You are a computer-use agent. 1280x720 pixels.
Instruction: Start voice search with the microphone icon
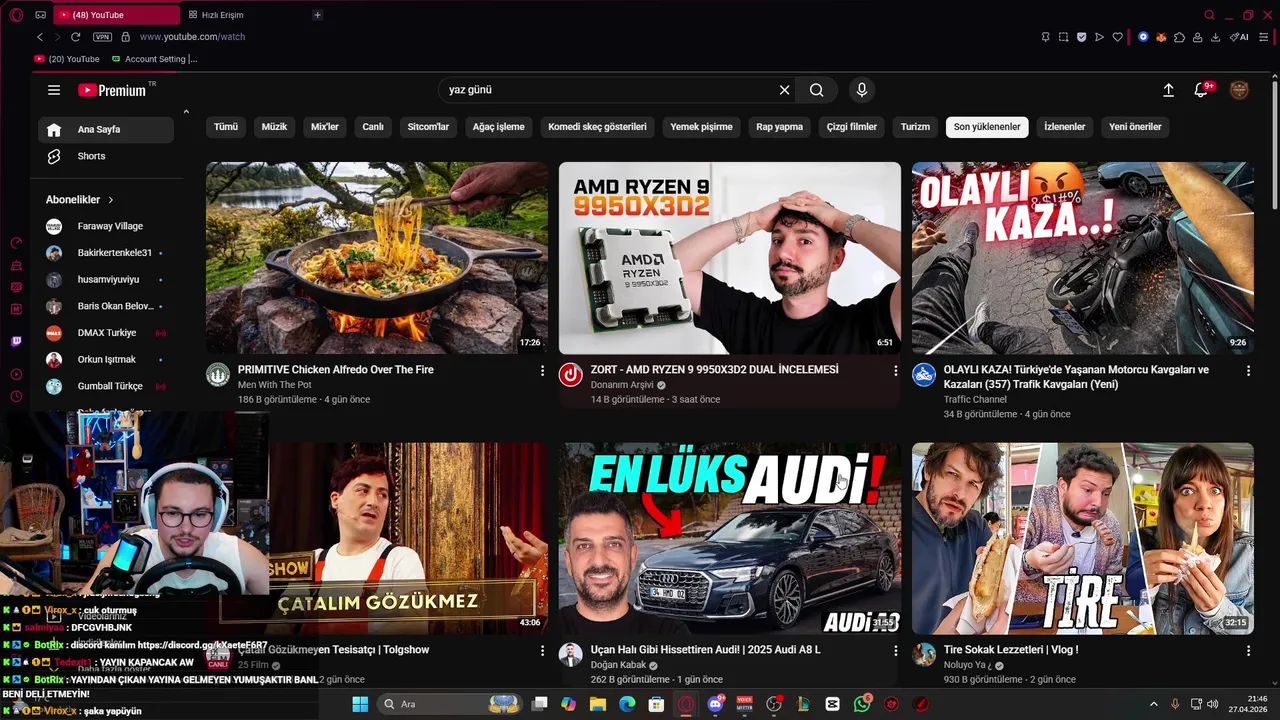862,90
